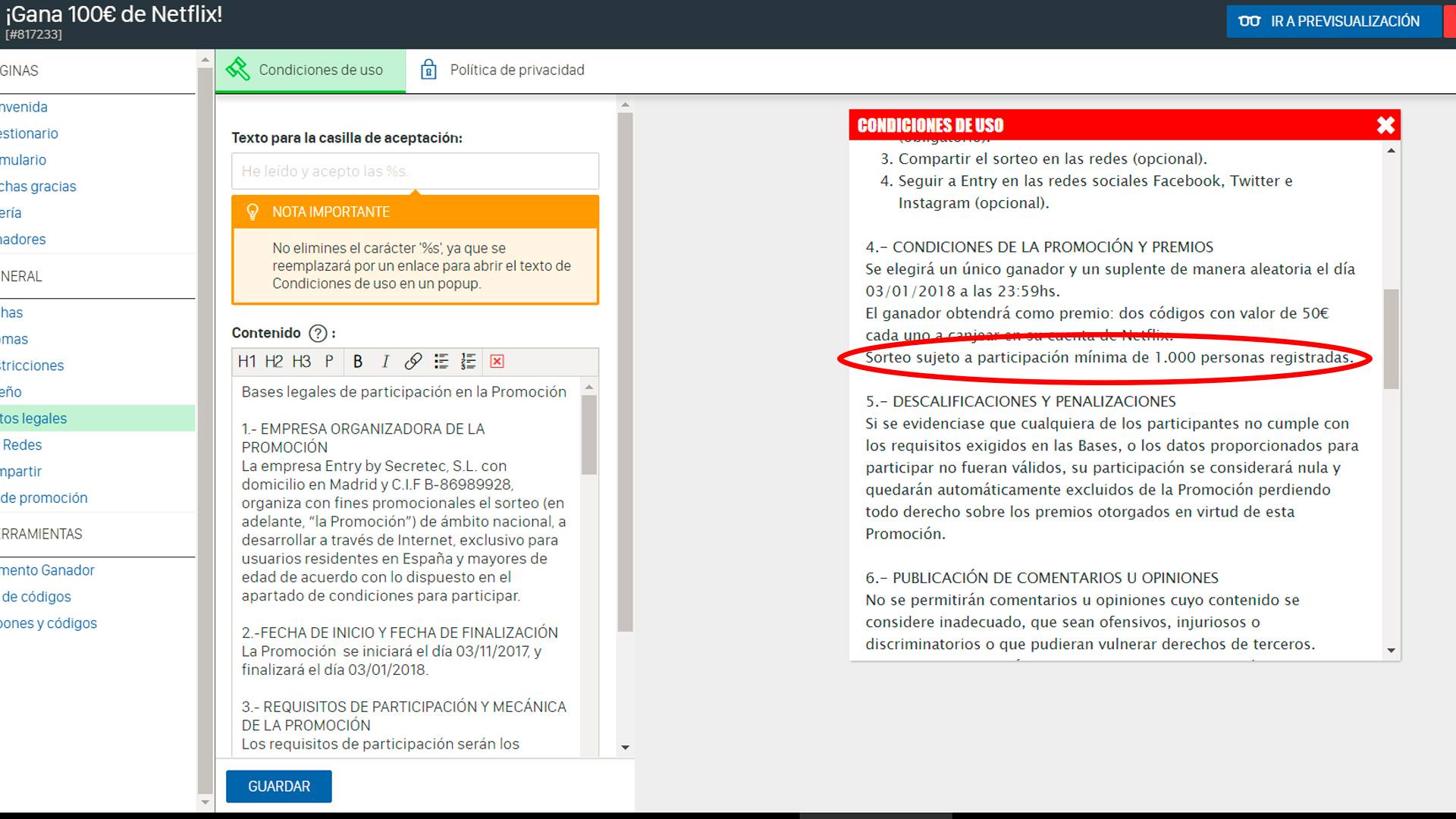Click the gavel icon on Condiciones tab
1456x819 pixels.
(x=237, y=70)
